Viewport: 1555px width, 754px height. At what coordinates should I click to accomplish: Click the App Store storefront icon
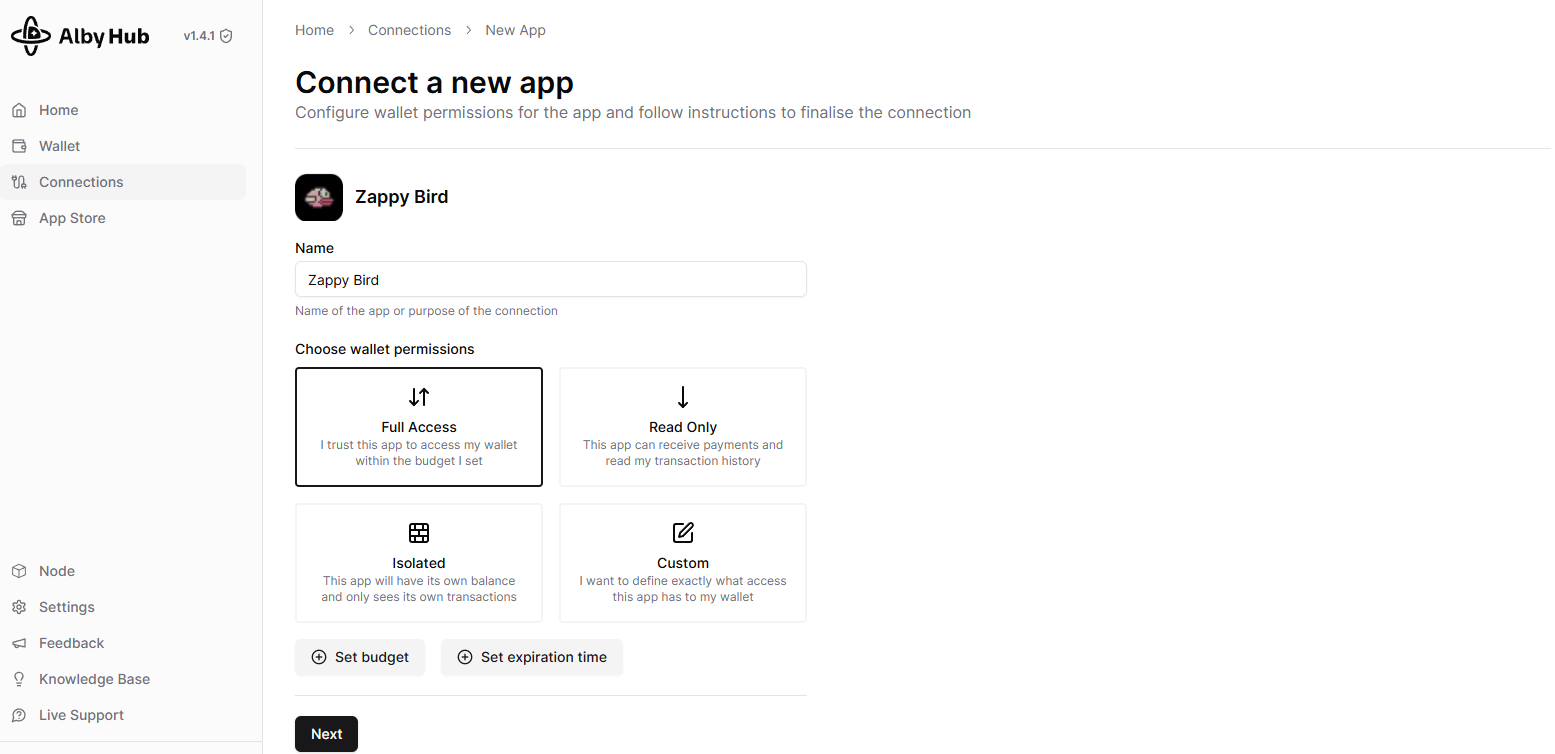click(x=19, y=218)
